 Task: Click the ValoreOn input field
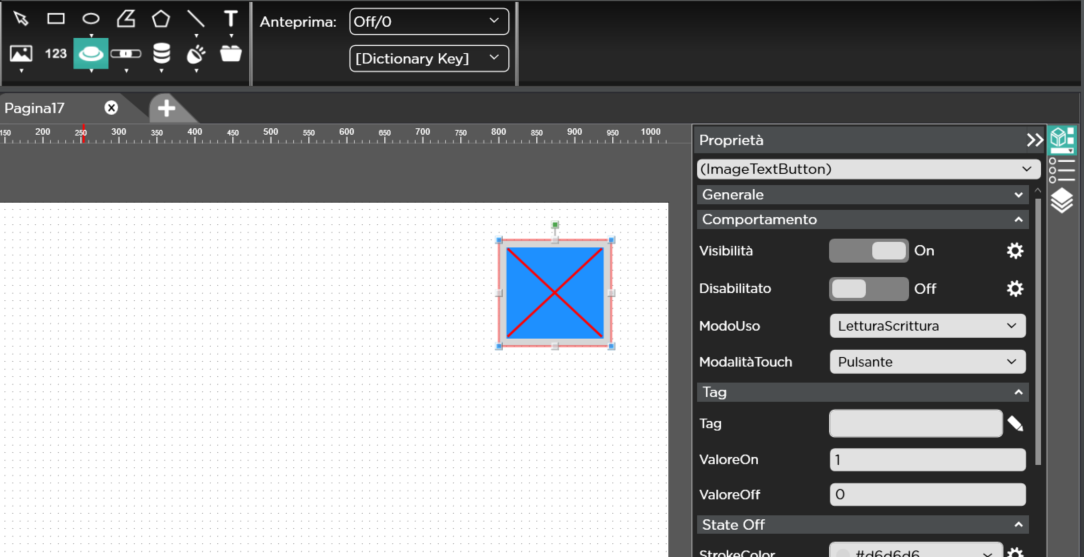pyautogui.click(x=927, y=460)
